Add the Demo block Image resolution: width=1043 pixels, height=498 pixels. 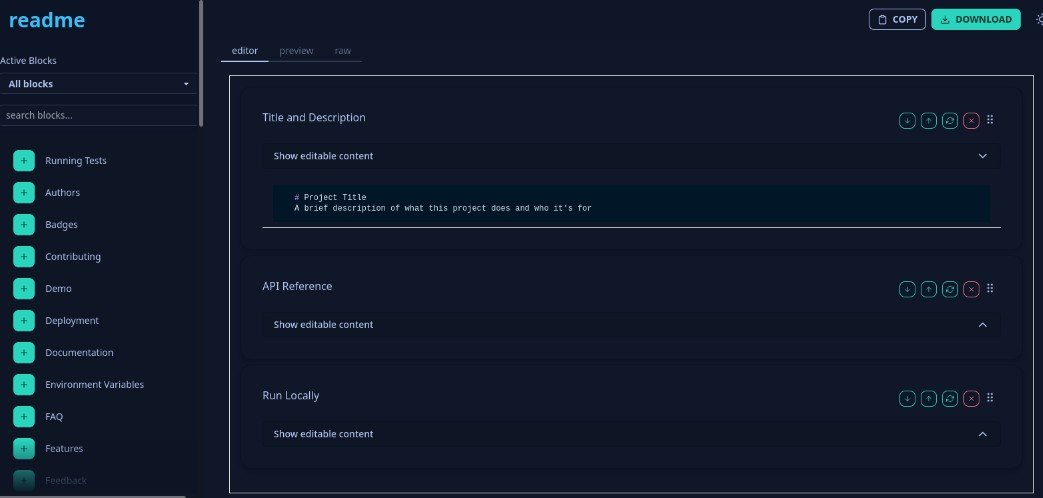click(x=24, y=288)
